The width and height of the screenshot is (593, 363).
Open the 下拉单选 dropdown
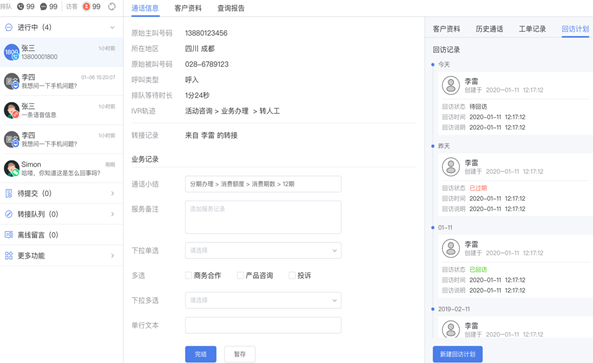(263, 250)
